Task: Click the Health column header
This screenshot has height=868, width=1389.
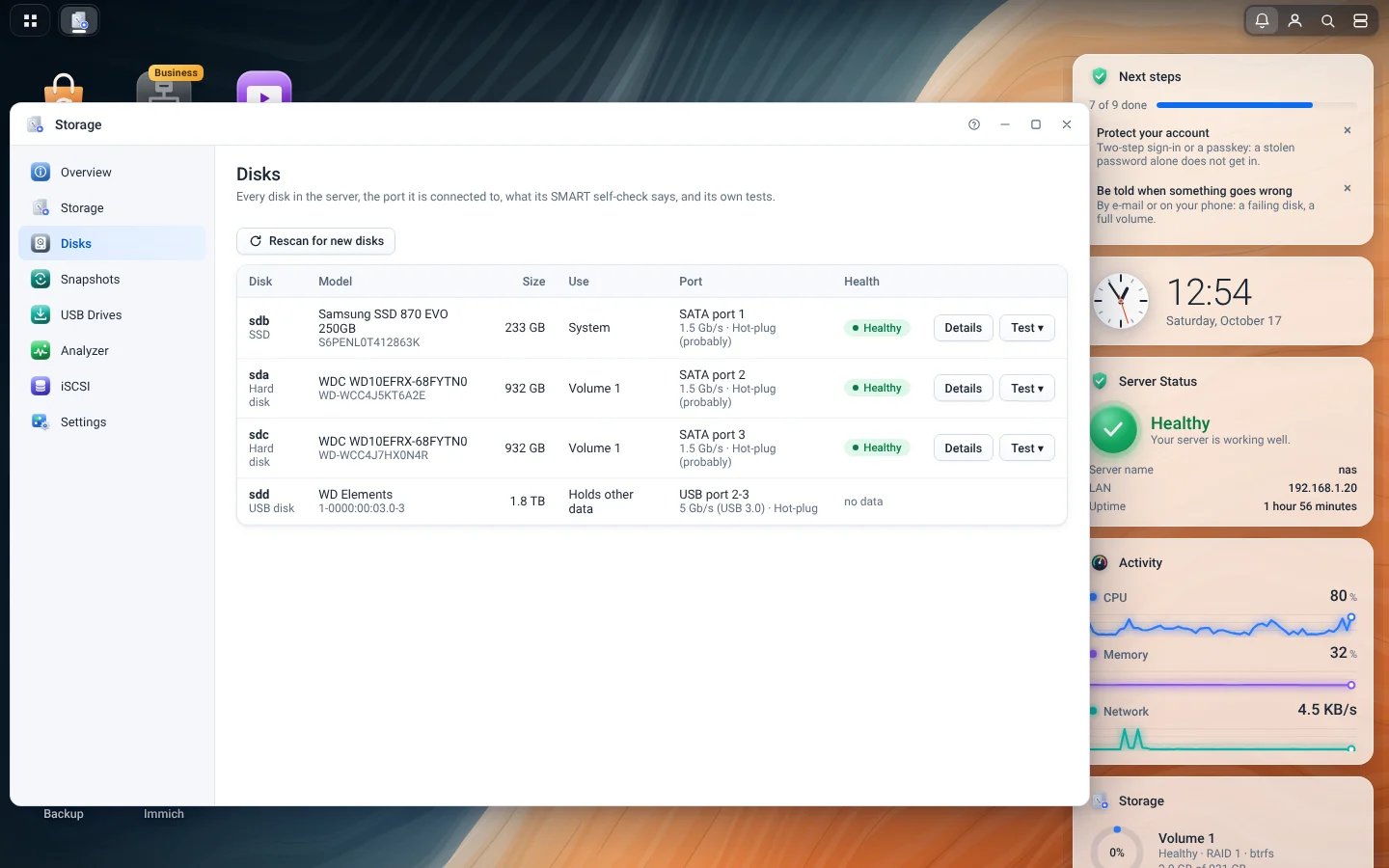Action: 861,282
